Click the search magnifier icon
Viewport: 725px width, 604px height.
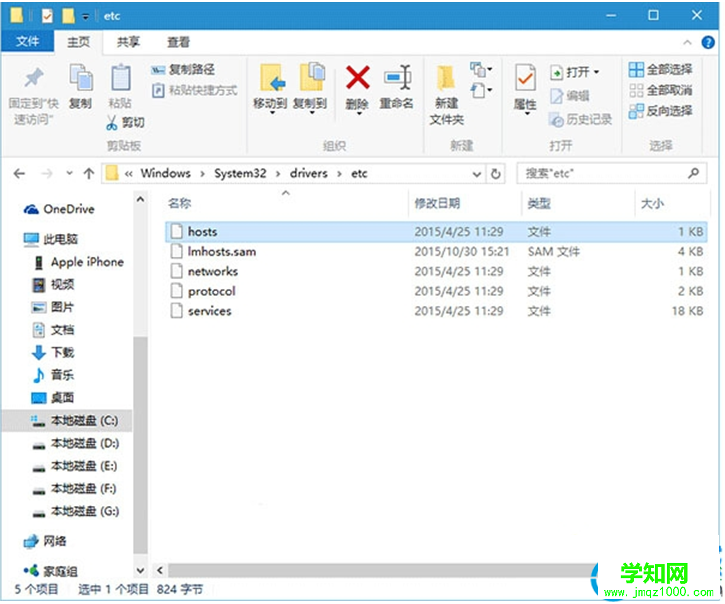point(693,173)
